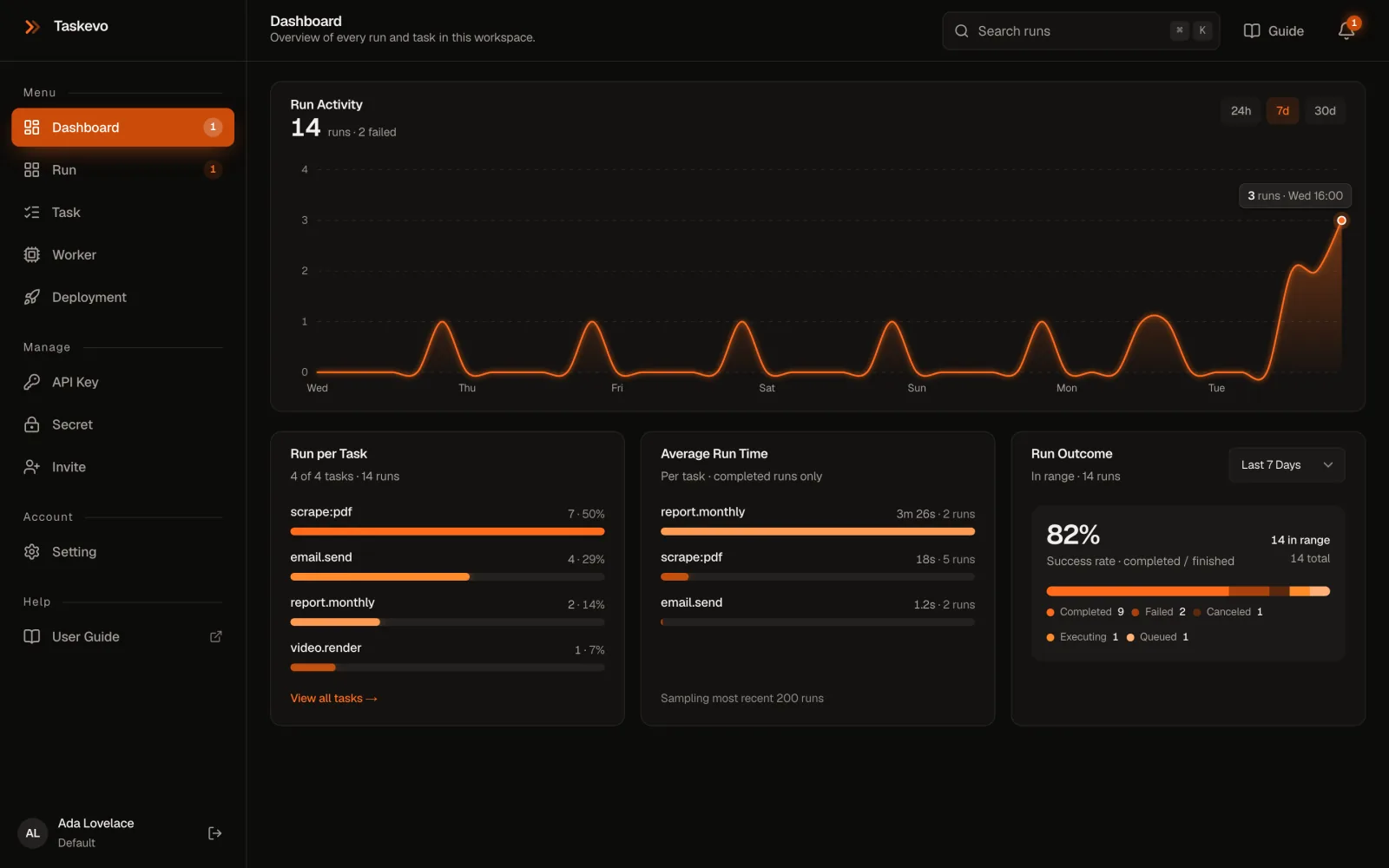Image resolution: width=1389 pixels, height=868 pixels.
Task: Click the API Key key icon
Action: coord(32,382)
